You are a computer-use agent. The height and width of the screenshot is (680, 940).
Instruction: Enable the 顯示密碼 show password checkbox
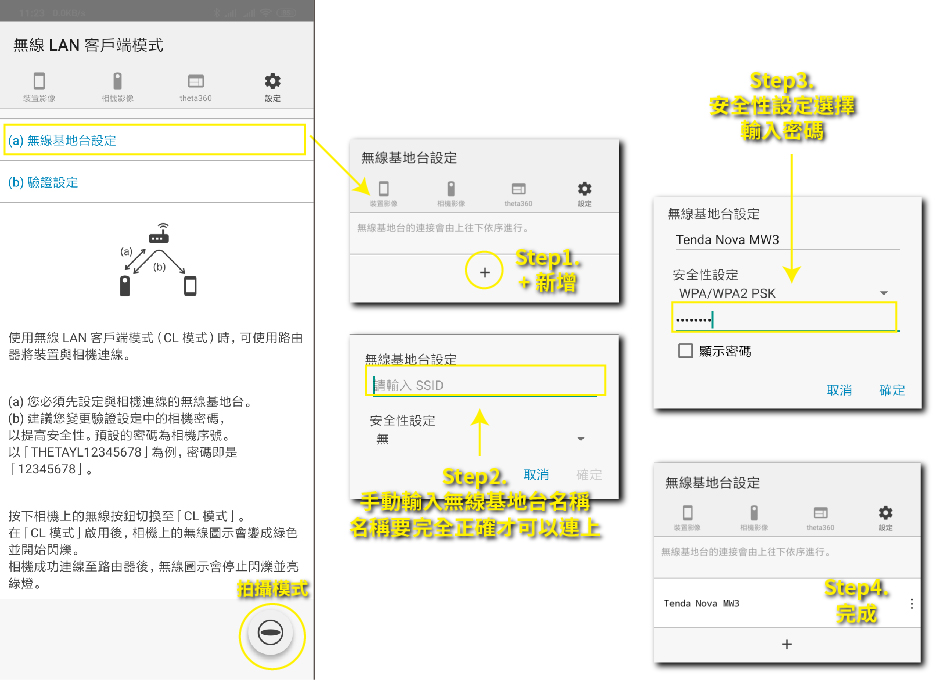686,351
